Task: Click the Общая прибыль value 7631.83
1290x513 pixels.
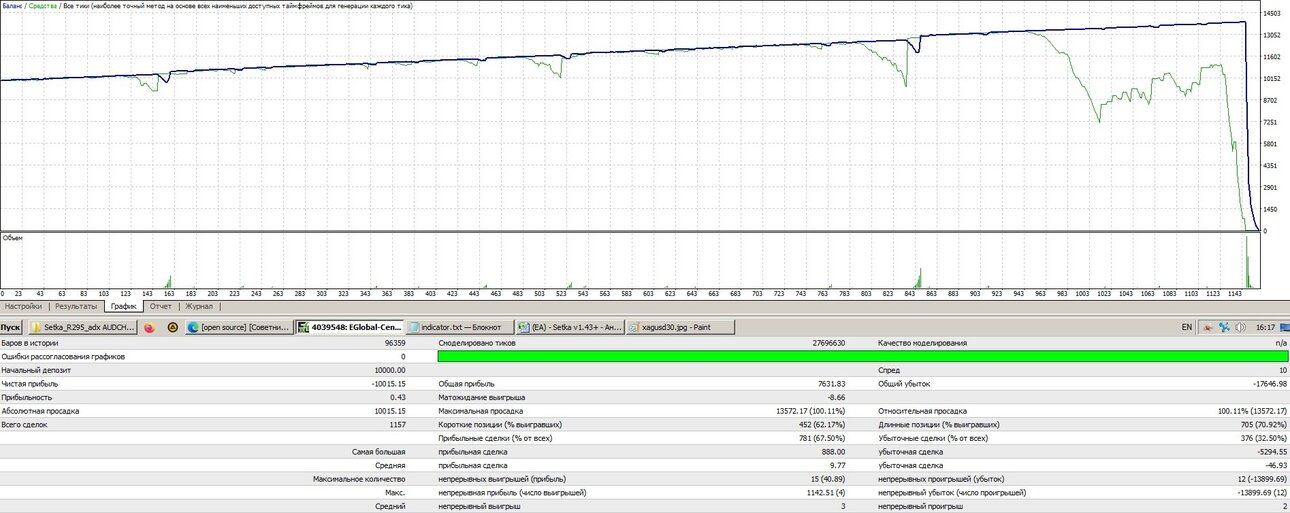Action: [x=832, y=383]
